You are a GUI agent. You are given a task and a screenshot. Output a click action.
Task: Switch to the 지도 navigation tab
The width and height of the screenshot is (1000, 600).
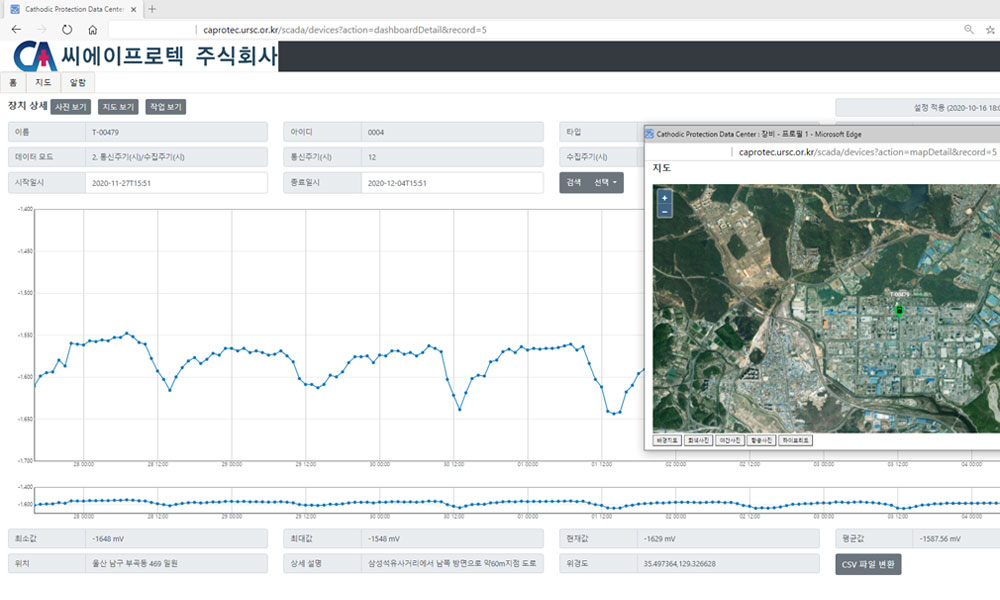coord(43,83)
